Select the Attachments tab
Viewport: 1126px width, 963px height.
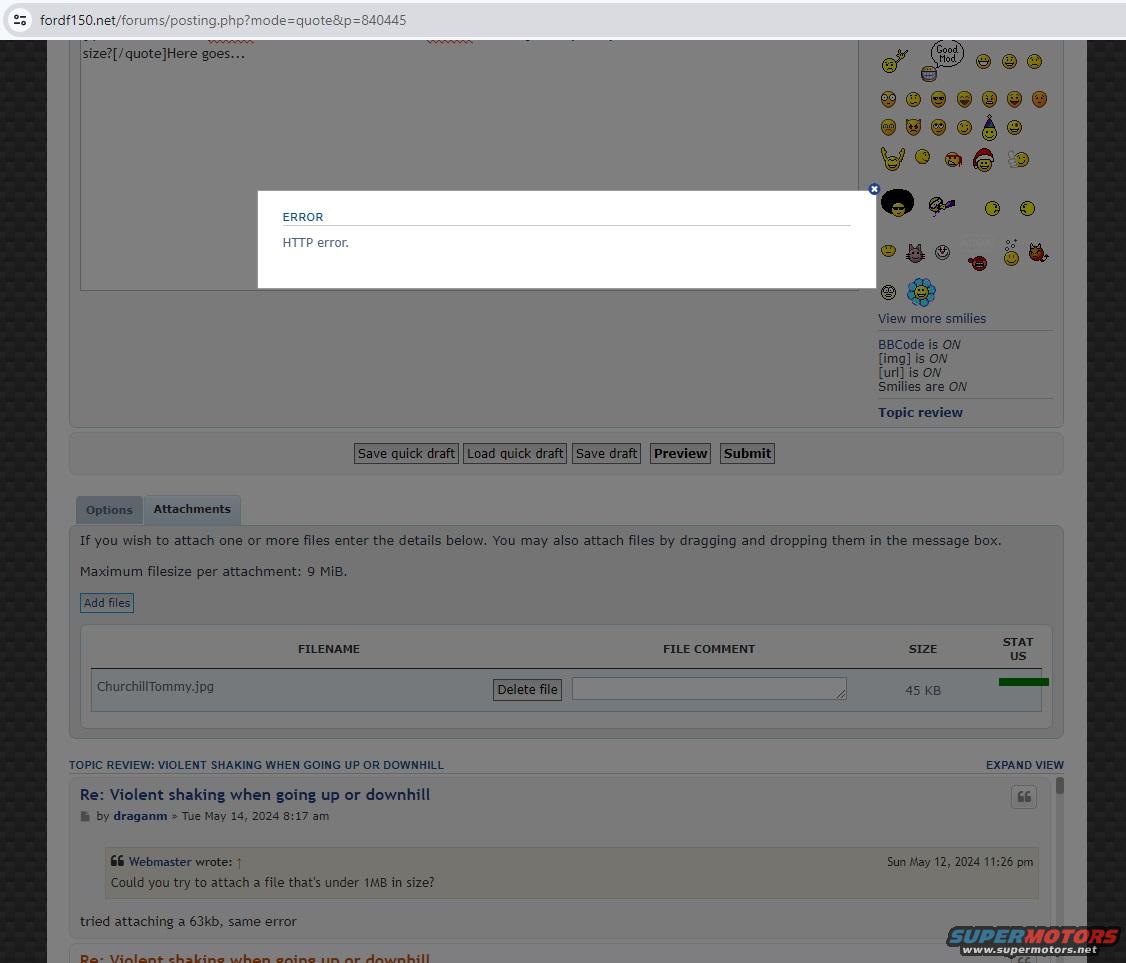tap(192, 509)
